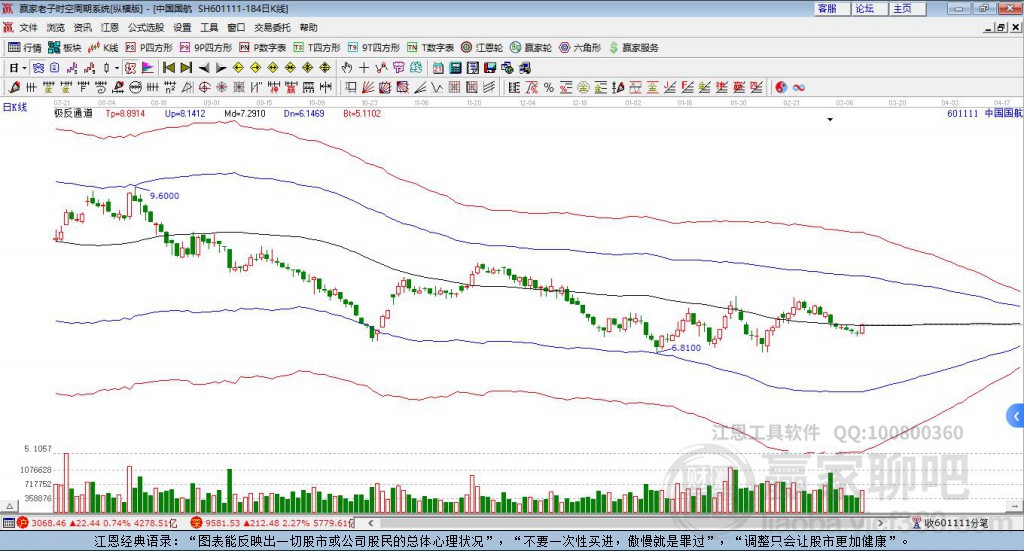The width and height of the screenshot is (1024, 551).
Task: Open the 行情 quotes view
Action: point(25,48)
